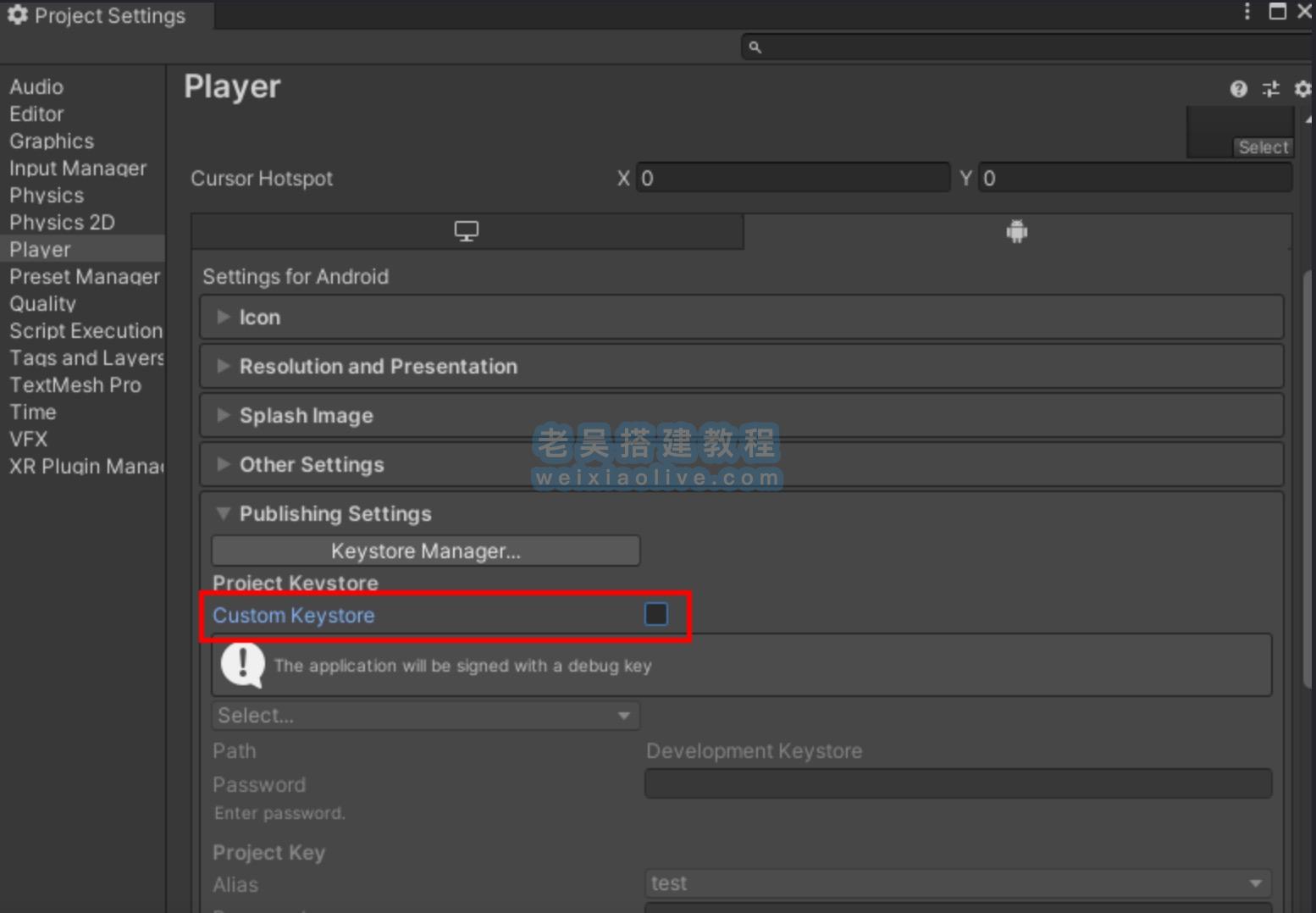
Task: Click the Cursor Hotspot X input field
Action: click(793, 179)
